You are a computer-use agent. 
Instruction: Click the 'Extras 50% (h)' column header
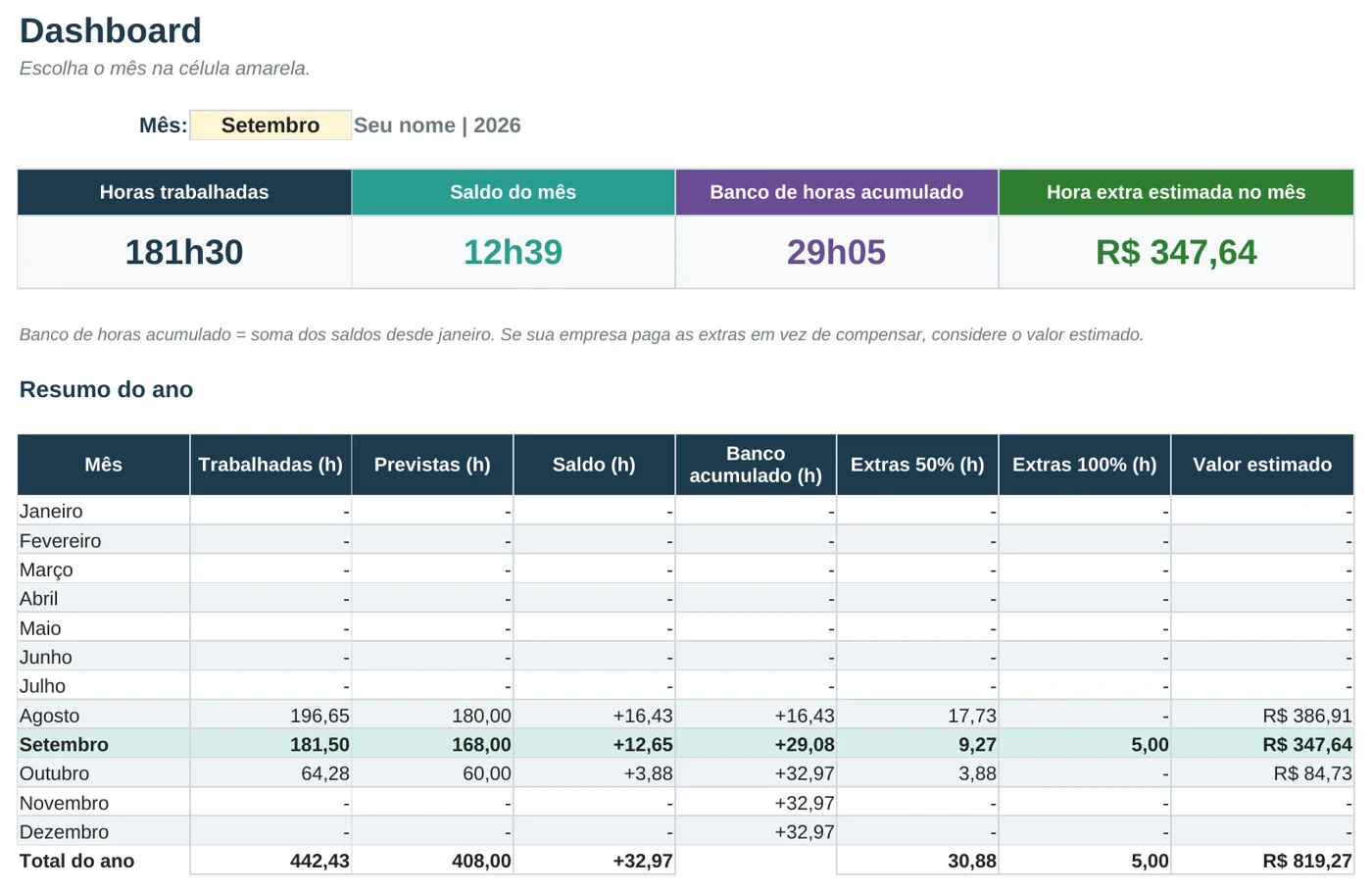click(917, 465)
